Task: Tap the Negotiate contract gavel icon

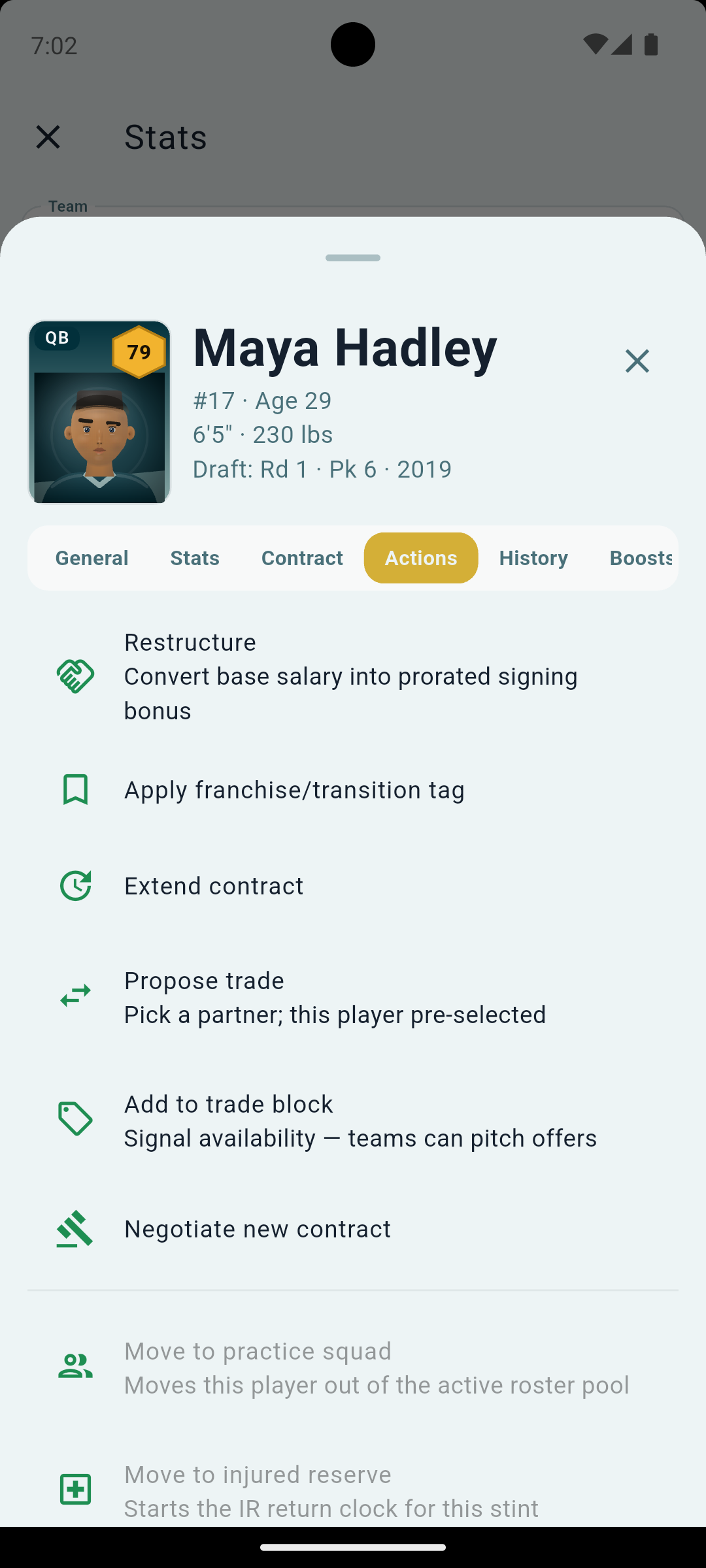Action: (75, 1229)
